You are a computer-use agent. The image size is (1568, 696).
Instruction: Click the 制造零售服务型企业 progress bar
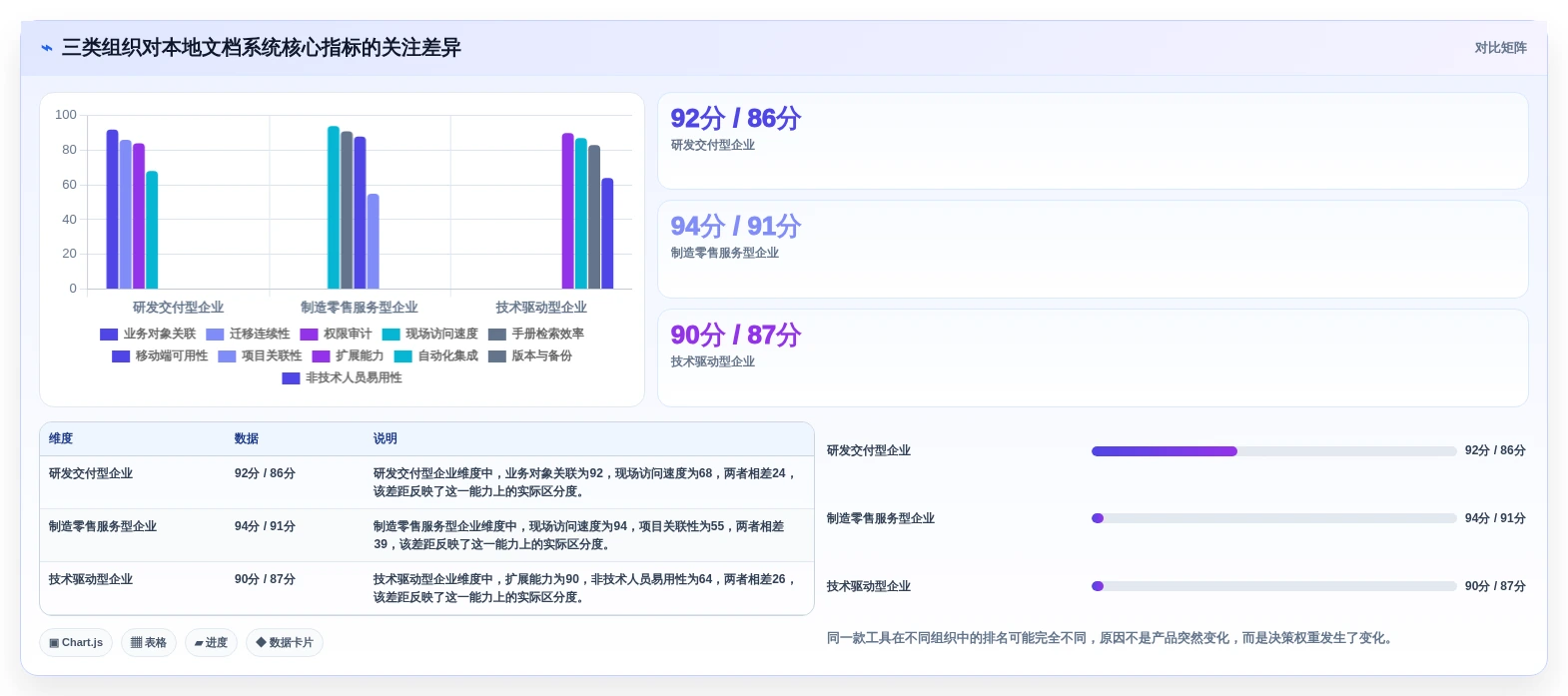point(1273,518)
